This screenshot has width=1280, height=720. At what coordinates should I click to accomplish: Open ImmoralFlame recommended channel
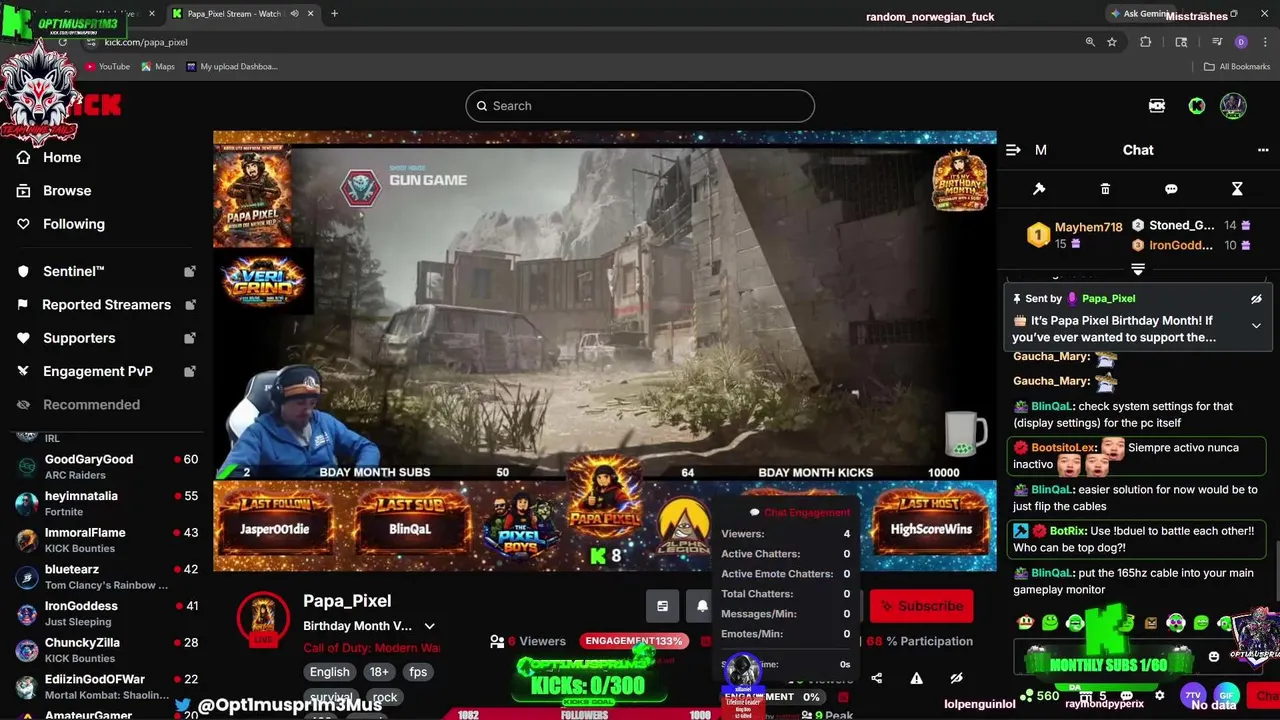pos(107,540)
